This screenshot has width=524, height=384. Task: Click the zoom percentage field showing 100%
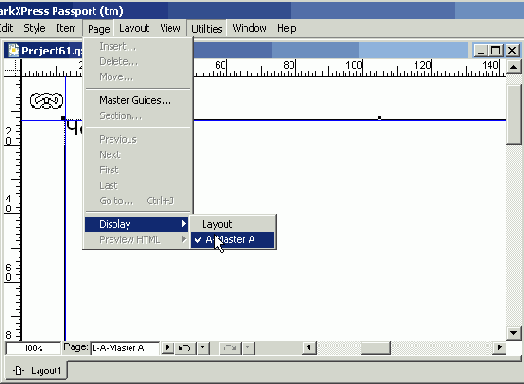coord(33,348)
